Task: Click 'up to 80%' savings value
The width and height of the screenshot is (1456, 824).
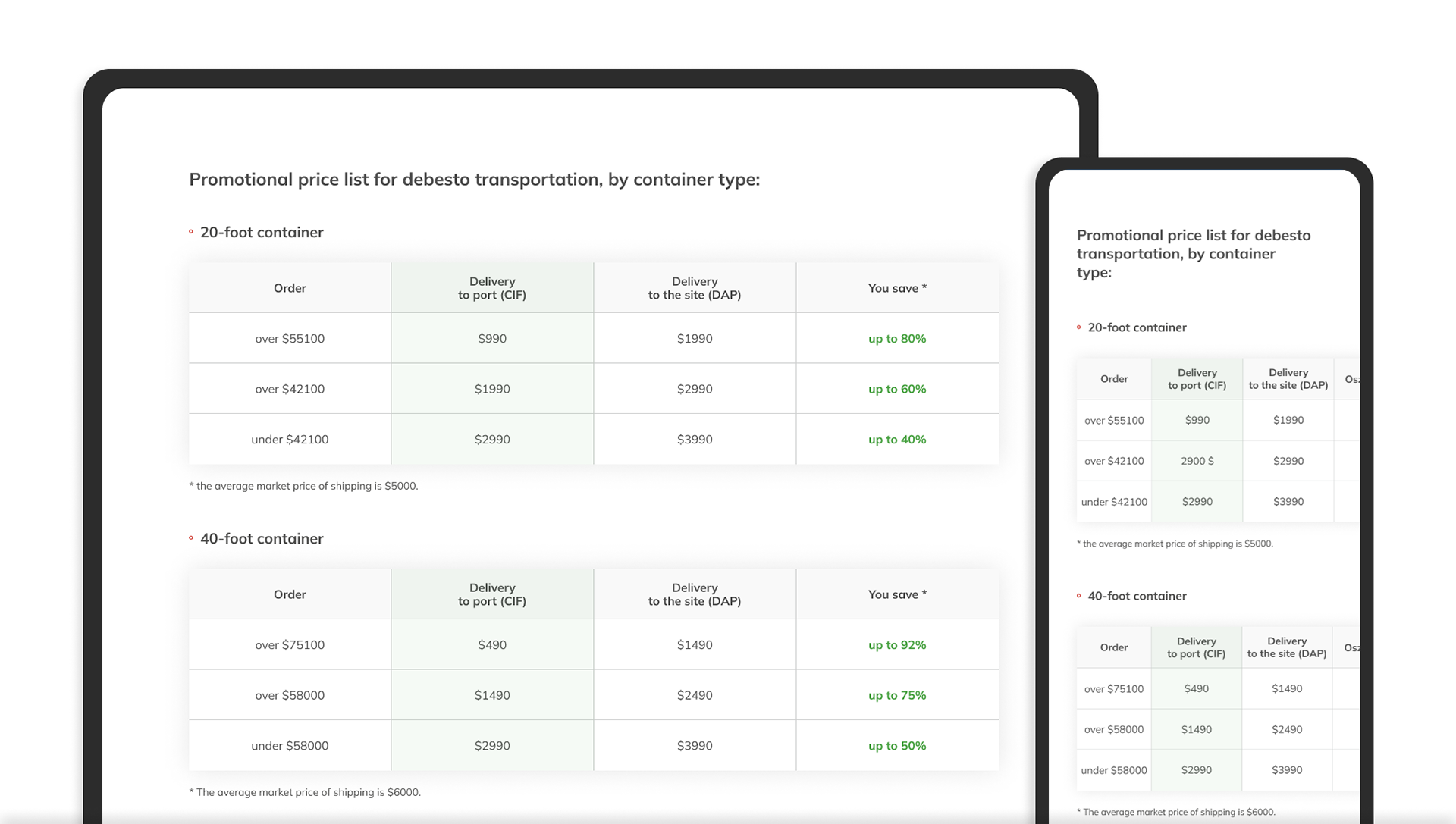Action: [x=897, y=339]
